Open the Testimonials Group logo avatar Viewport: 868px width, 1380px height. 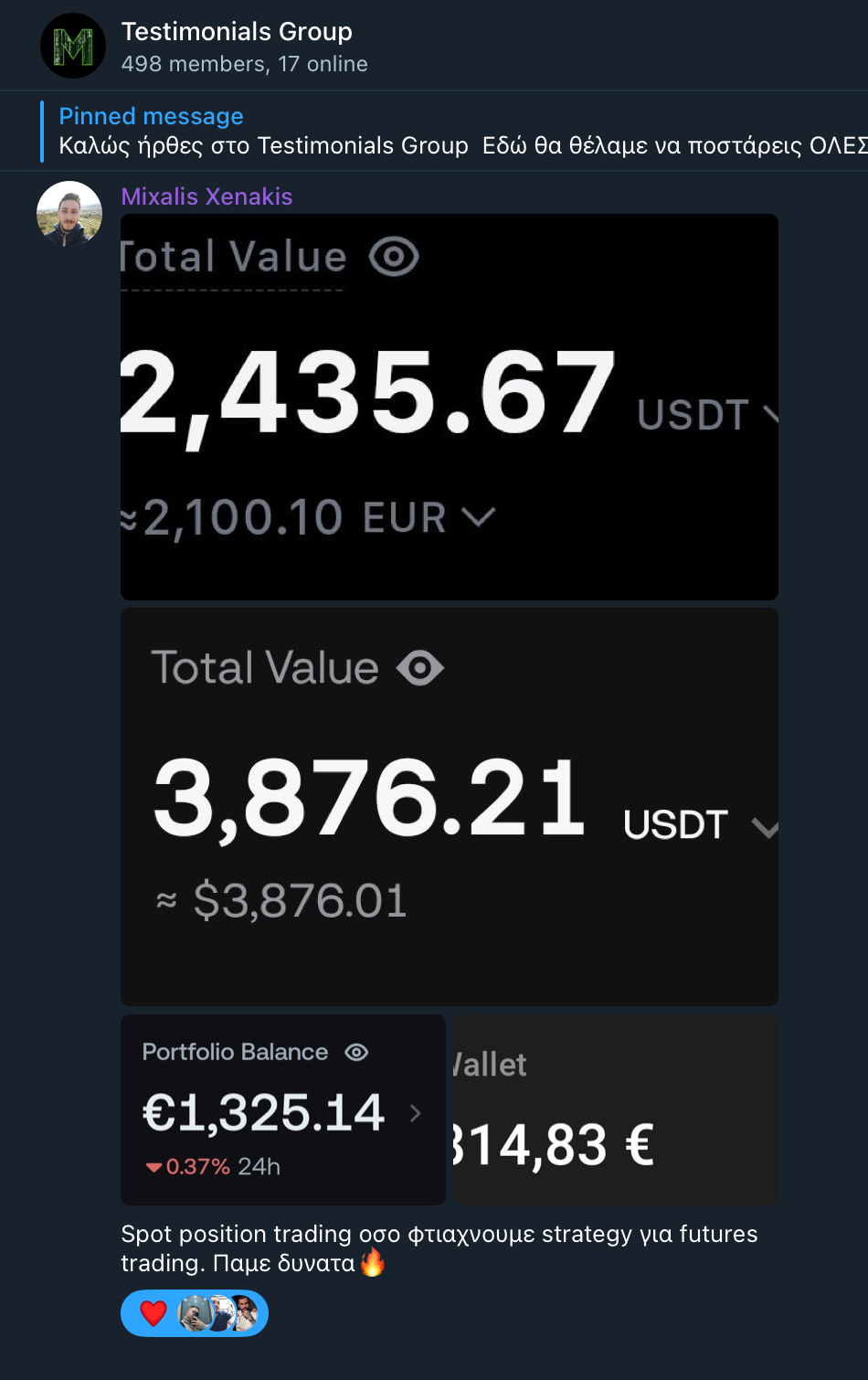point(73,46)
